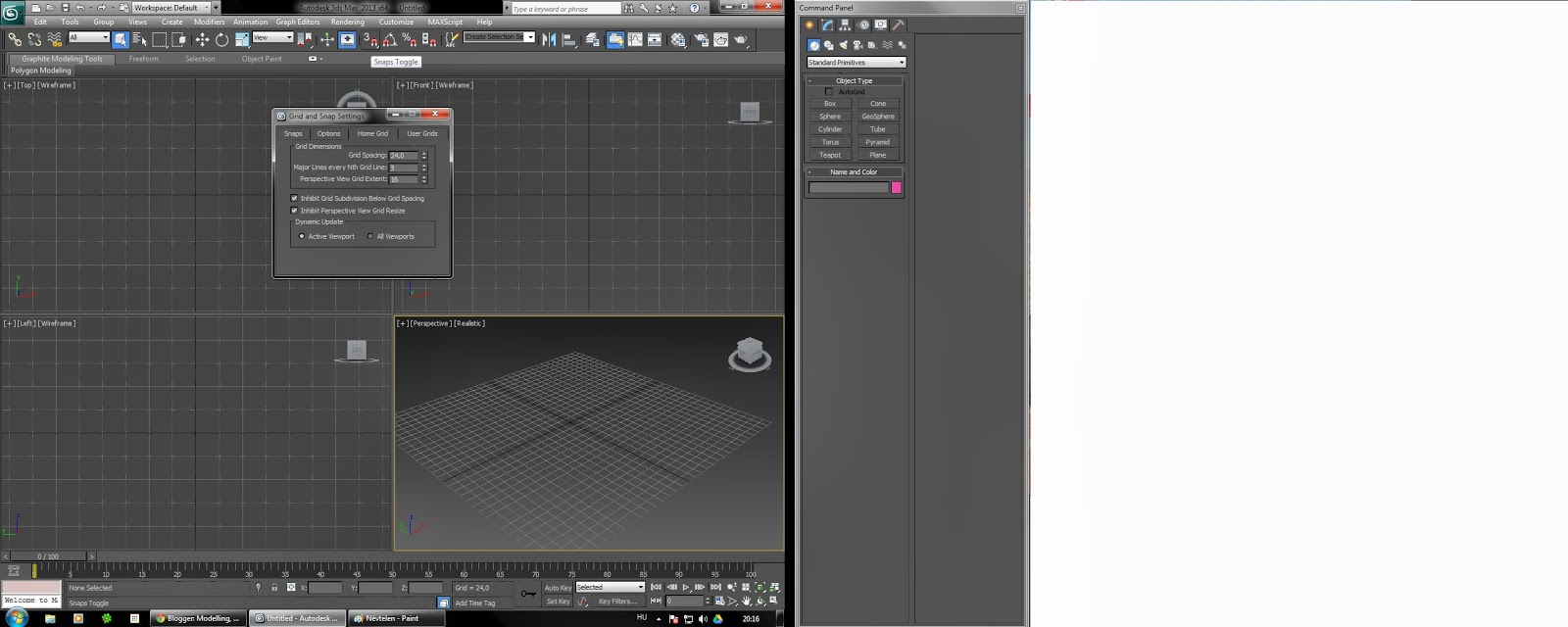Select the All Viewports radio button
The height and width of the screenshot is (627, 1568).
click(369, 236)
